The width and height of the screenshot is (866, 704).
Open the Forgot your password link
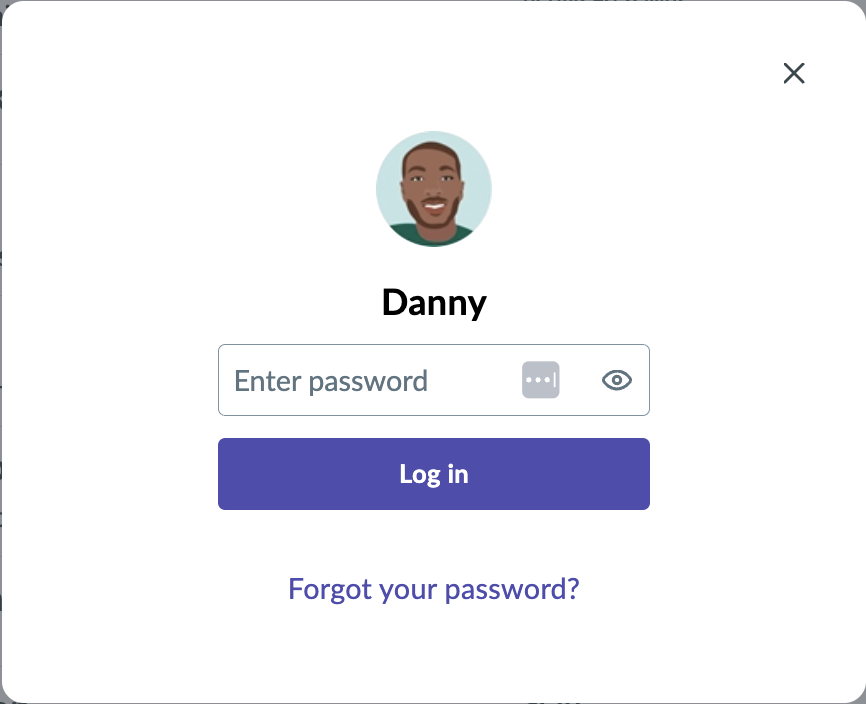coord(434,588)
